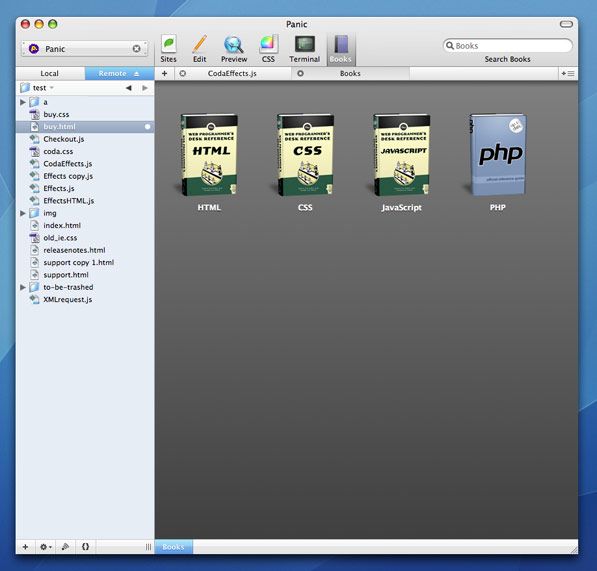Viewport: 597px width, 571px height.
Task: Click the sidebar footer plus button
Action: coord(26,547)
